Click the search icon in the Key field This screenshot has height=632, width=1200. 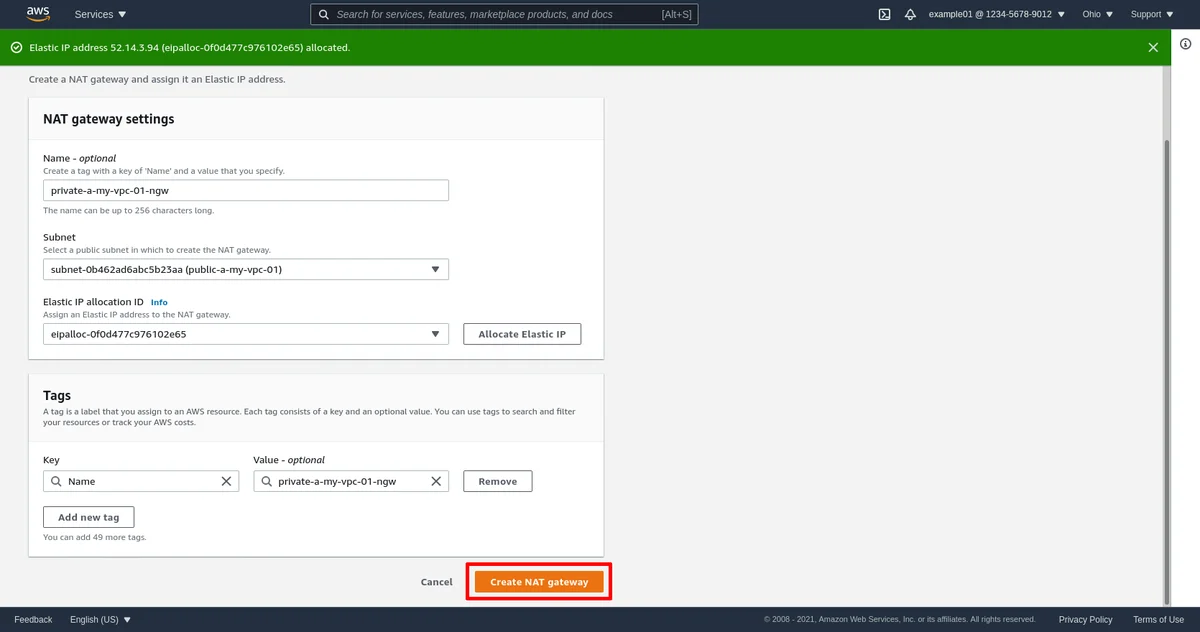tap(56, 481)
